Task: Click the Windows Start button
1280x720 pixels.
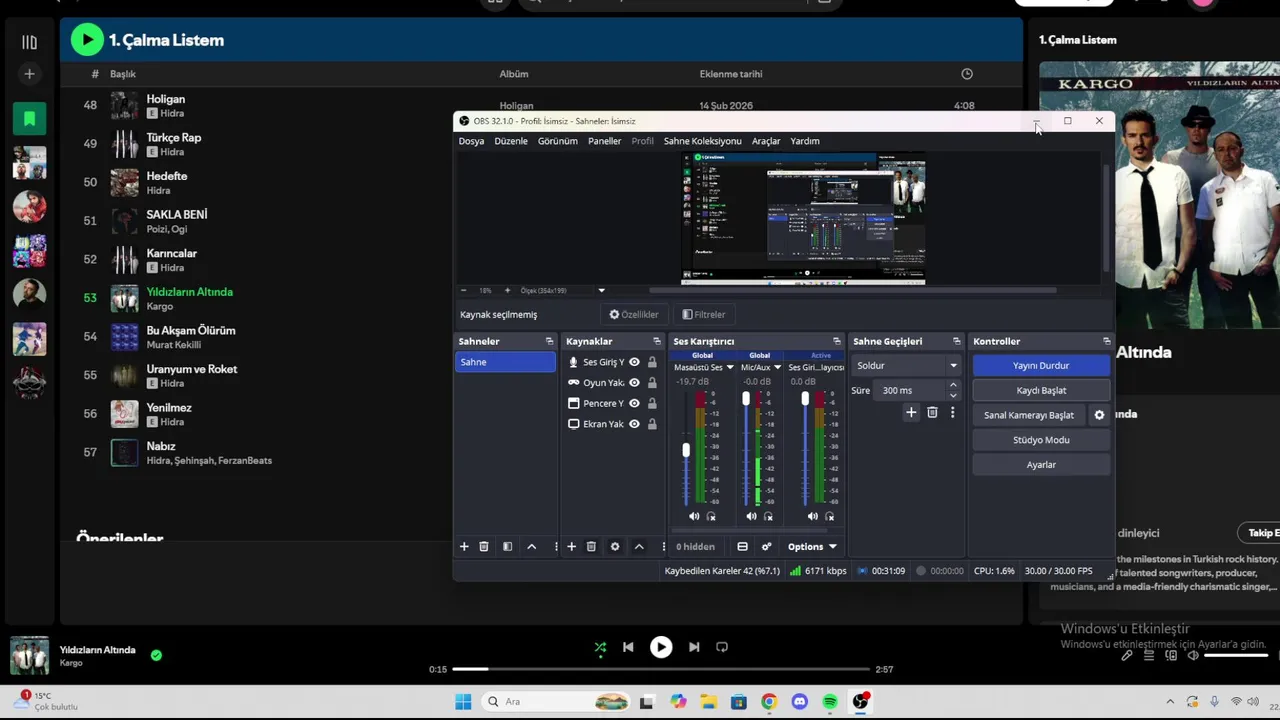Action: point(462,702)
